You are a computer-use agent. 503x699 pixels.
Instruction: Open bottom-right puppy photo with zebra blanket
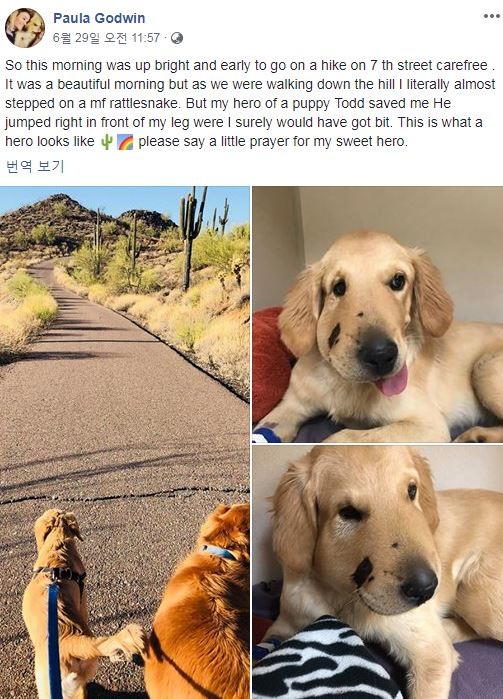378,572
